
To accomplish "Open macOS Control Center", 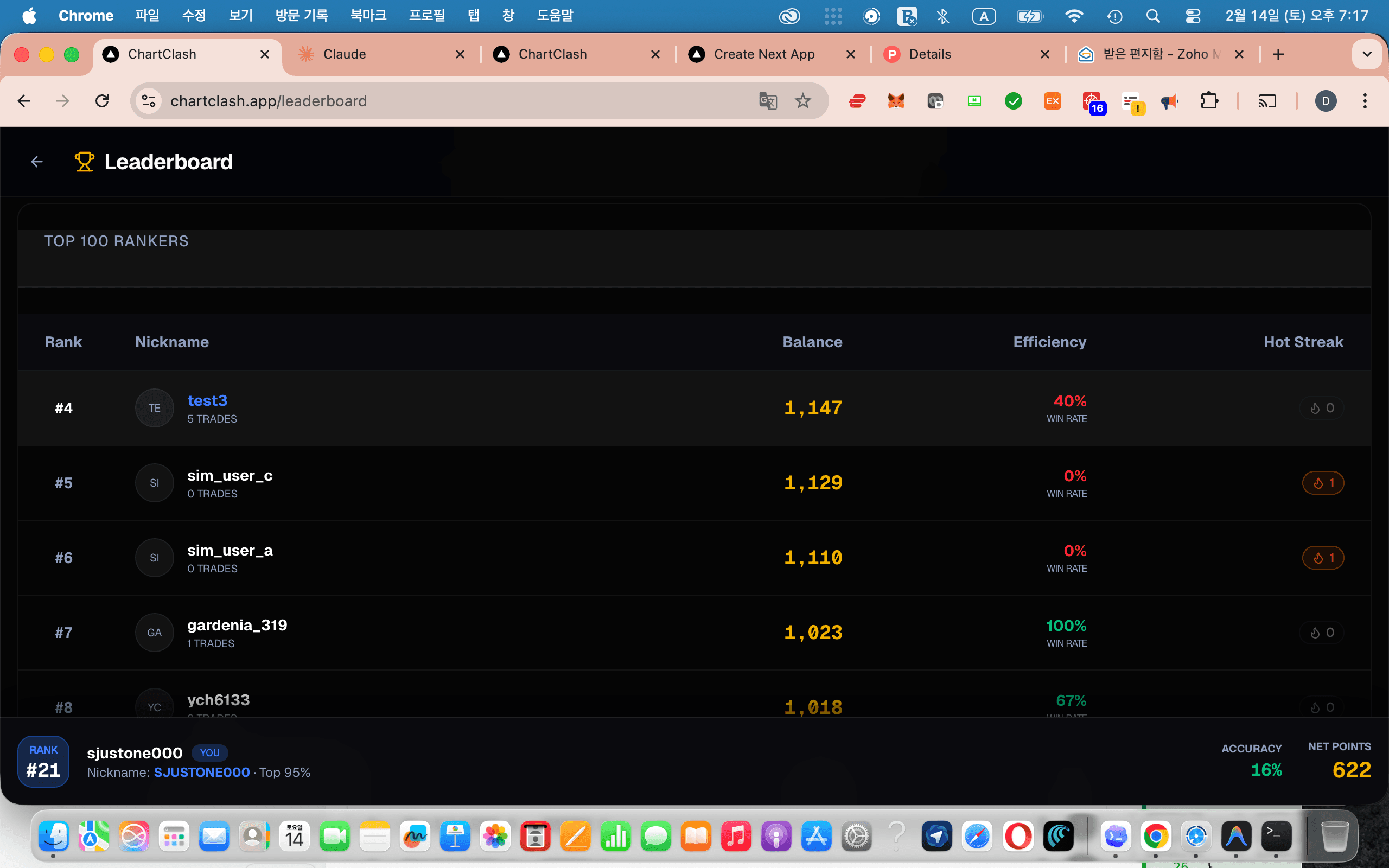I will [x=1194, y=16].
